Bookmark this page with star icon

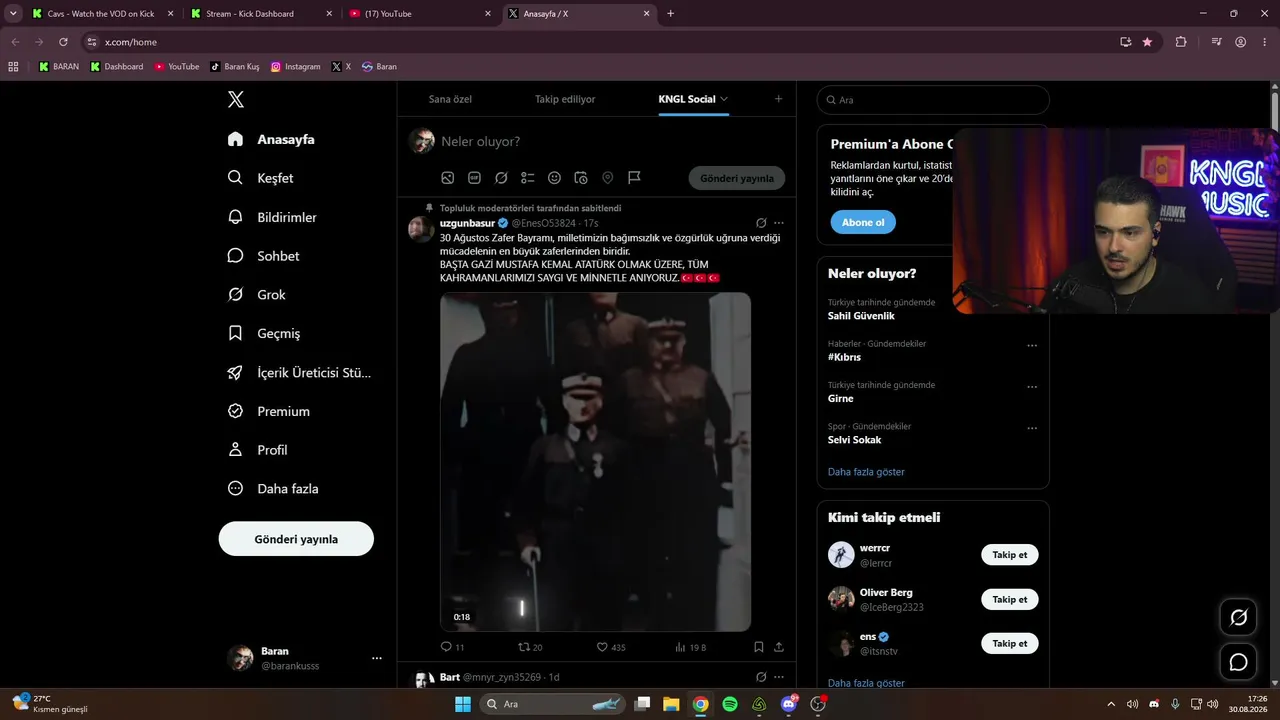pos(1147,42)
